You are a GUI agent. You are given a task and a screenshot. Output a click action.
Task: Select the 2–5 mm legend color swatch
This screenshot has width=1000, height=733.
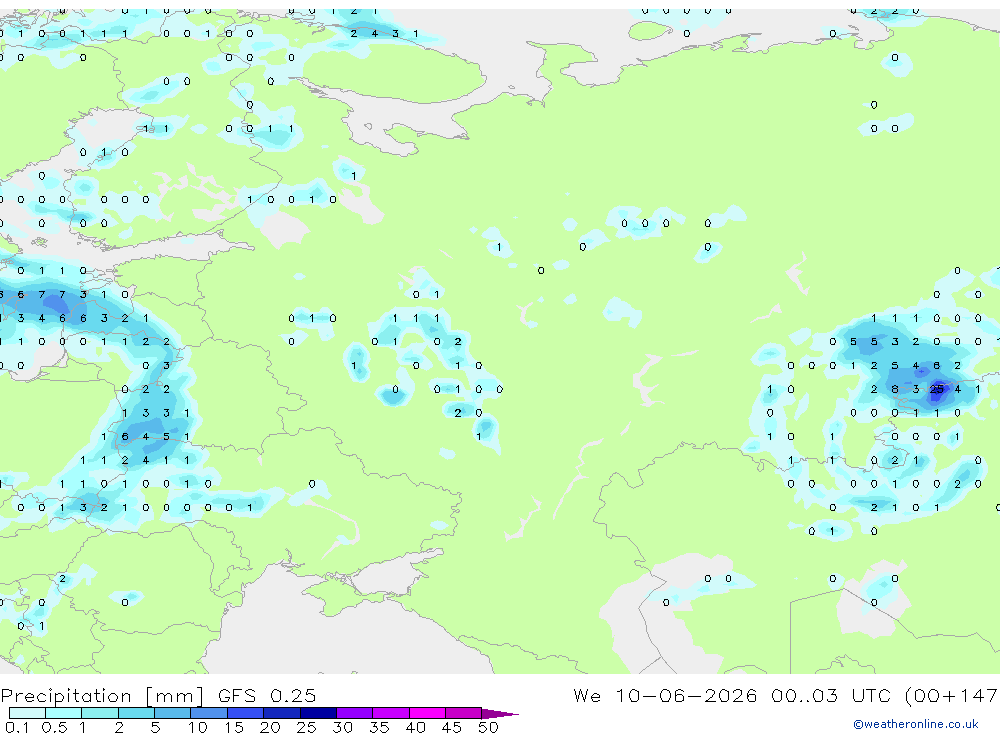136,713
